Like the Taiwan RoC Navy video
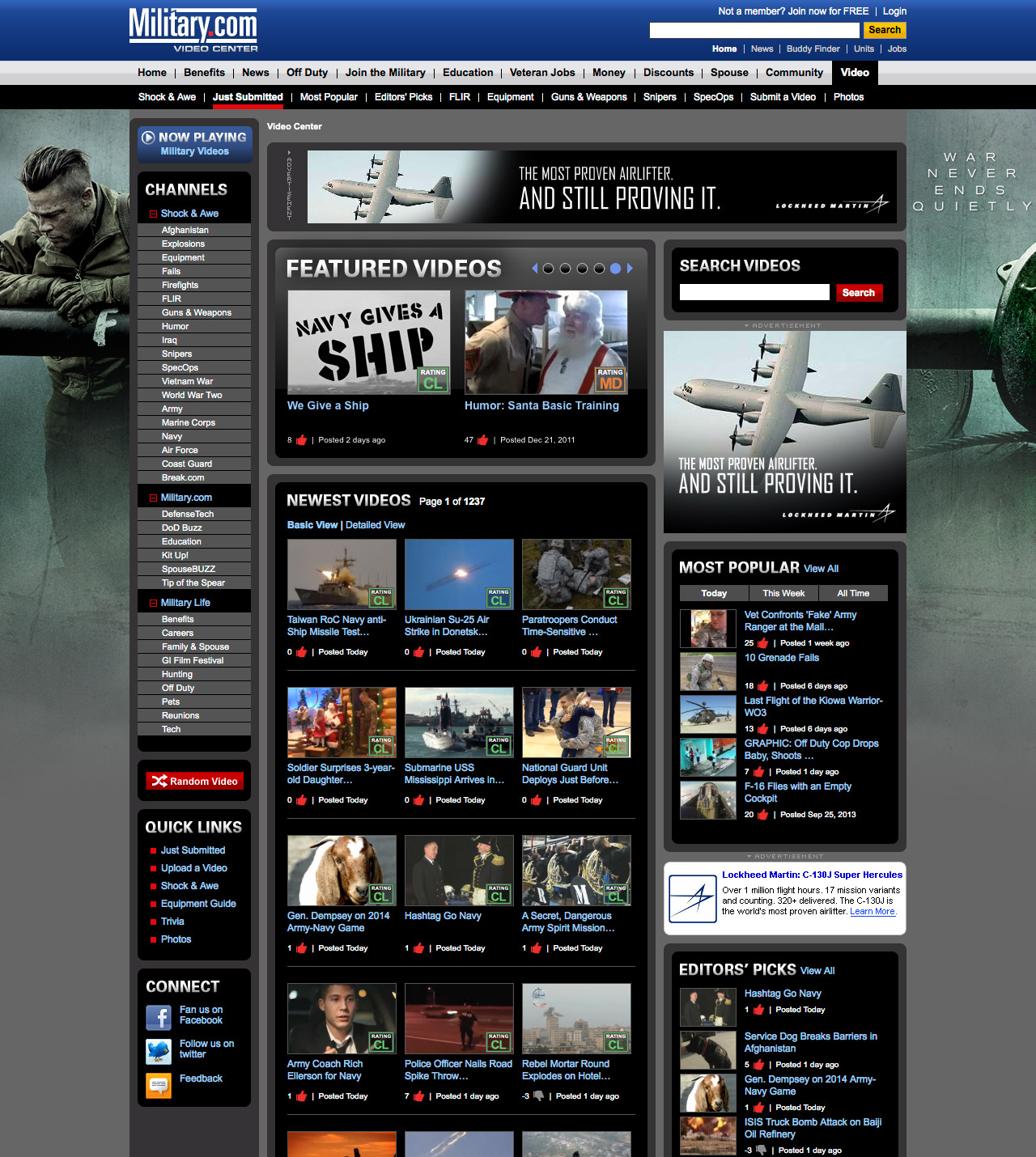The width and height of the screenshot is (1036, 1157). click(x=302, y=652)
